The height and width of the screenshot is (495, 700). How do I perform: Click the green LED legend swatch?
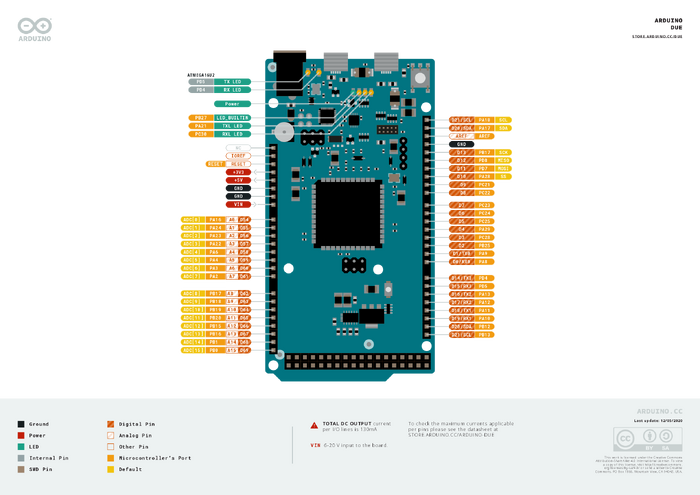tap(21, 447)
